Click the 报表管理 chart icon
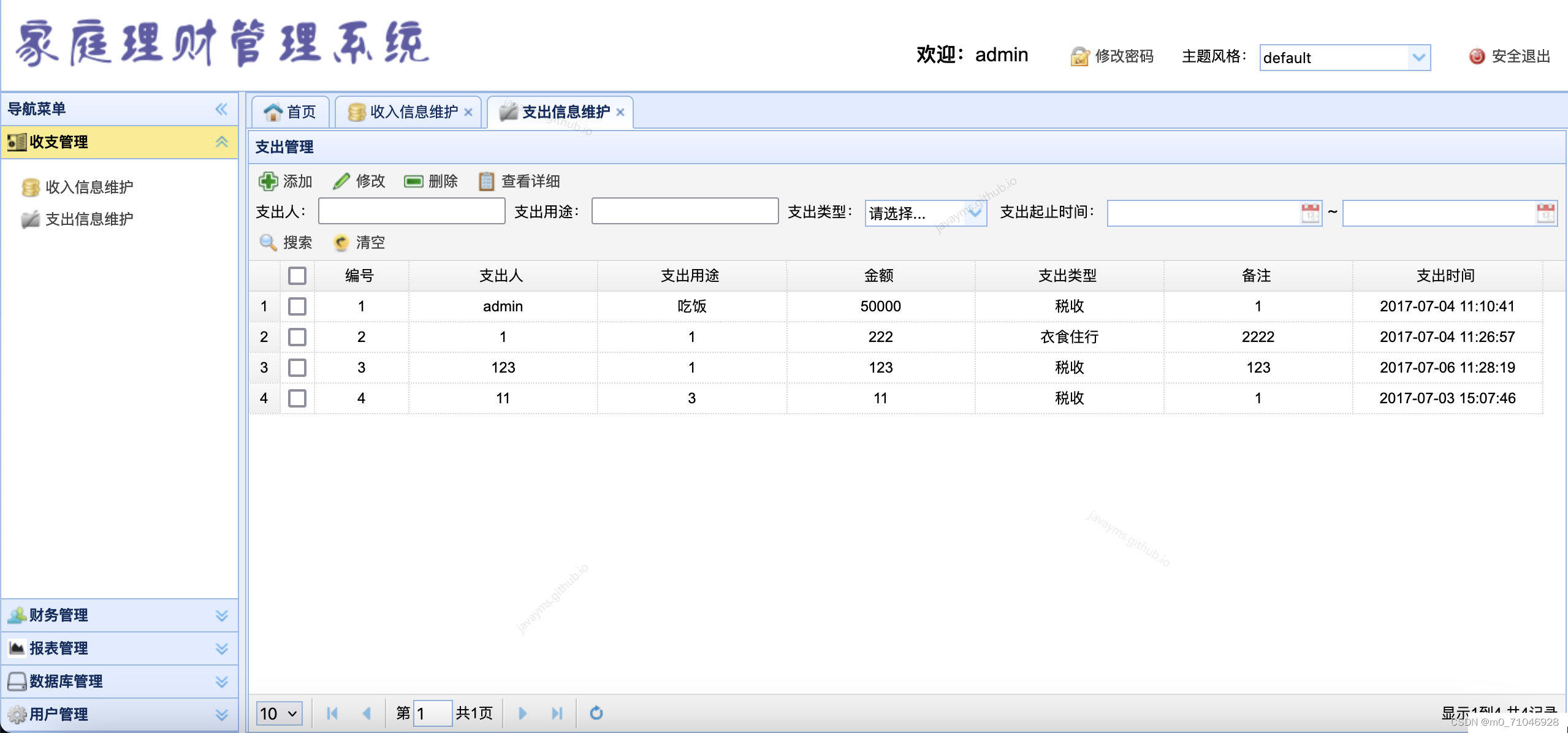This screenshot has height=733, width=1568. tap(17, 648)
